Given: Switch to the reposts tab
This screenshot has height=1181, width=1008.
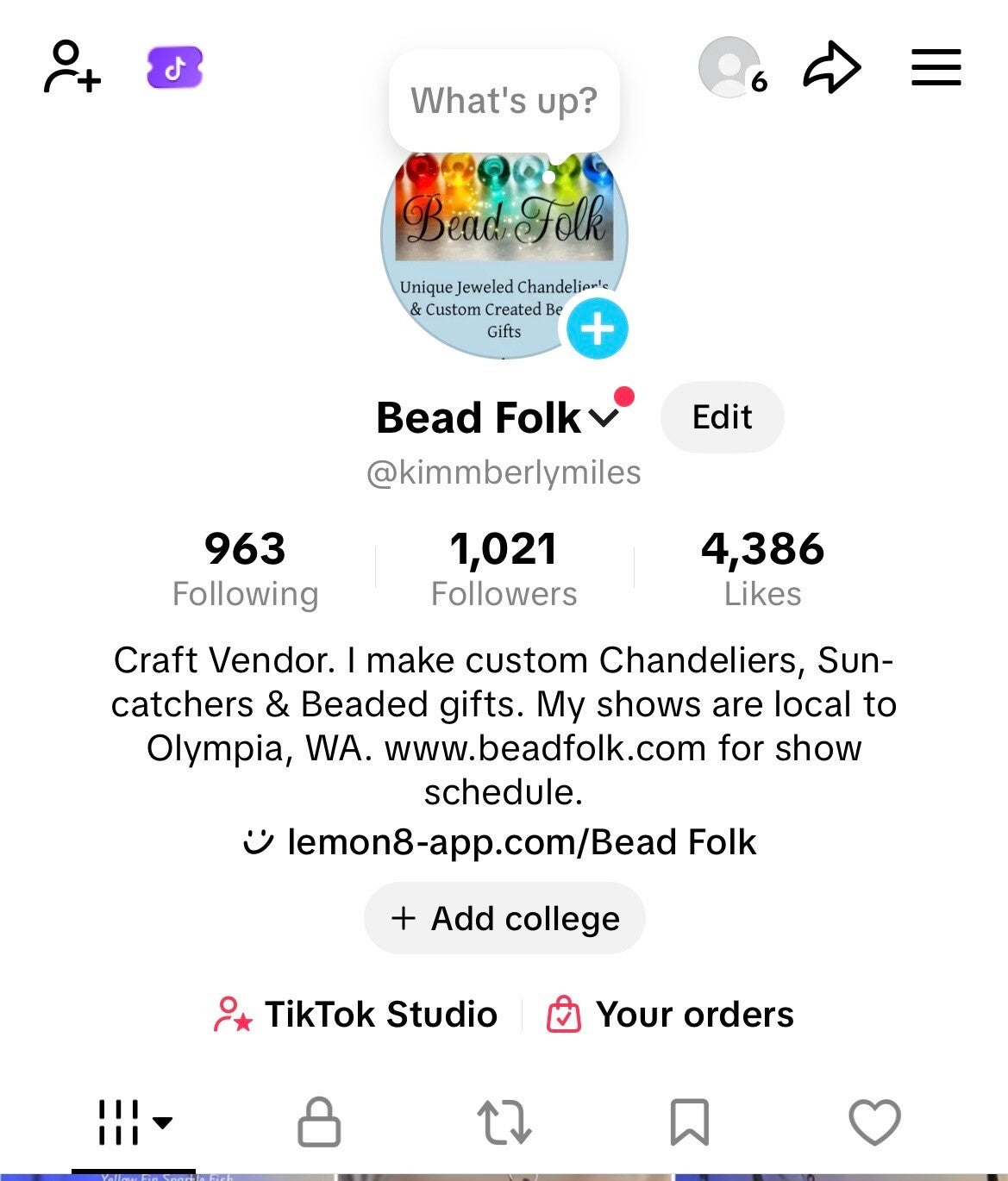Looking at the screenshot, I should [504, 1122].
